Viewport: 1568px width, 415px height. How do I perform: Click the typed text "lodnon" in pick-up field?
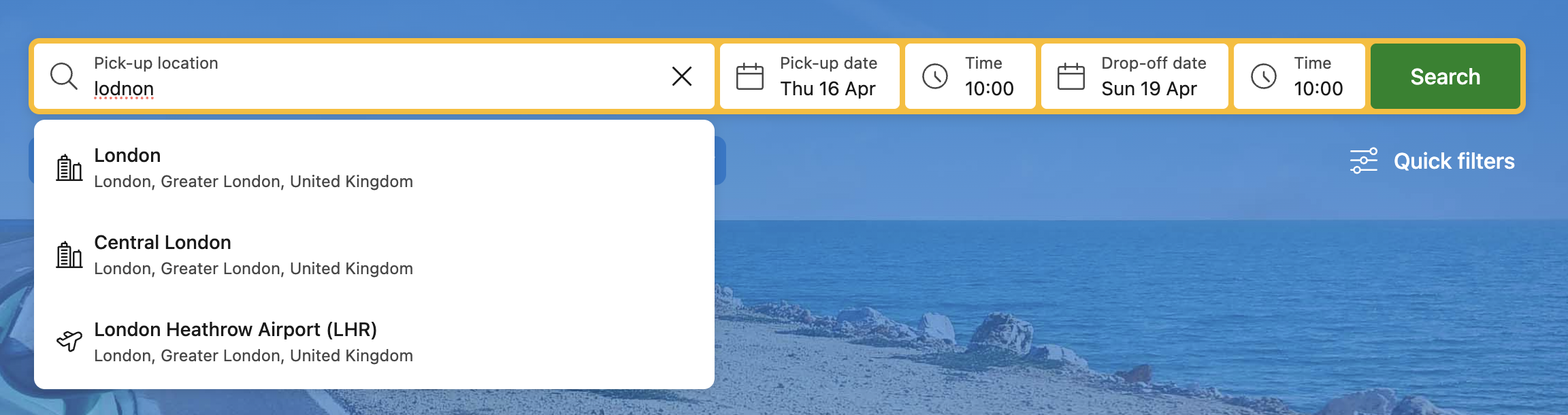pyautogui.click(x=124, y=89)
